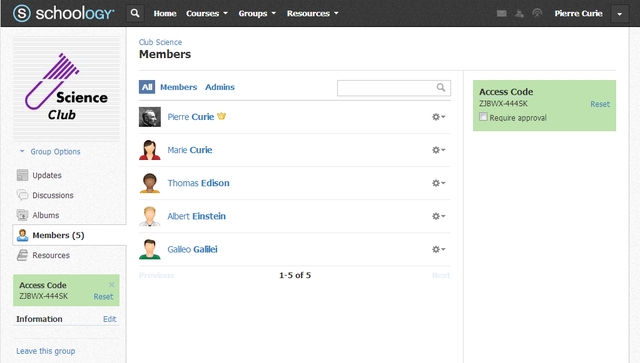
Task: Enable the Require approval checkbox
Action: click(x=483, y=117)
